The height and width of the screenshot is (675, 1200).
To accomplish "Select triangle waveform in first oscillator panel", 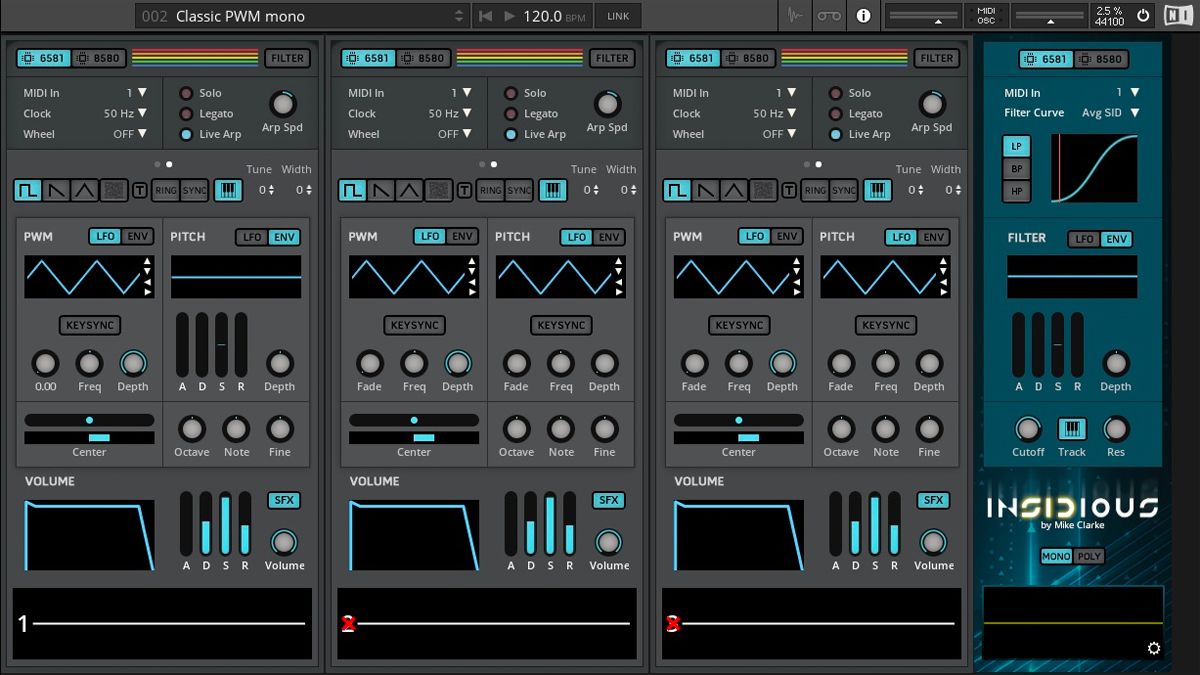I will click(85, 190).
